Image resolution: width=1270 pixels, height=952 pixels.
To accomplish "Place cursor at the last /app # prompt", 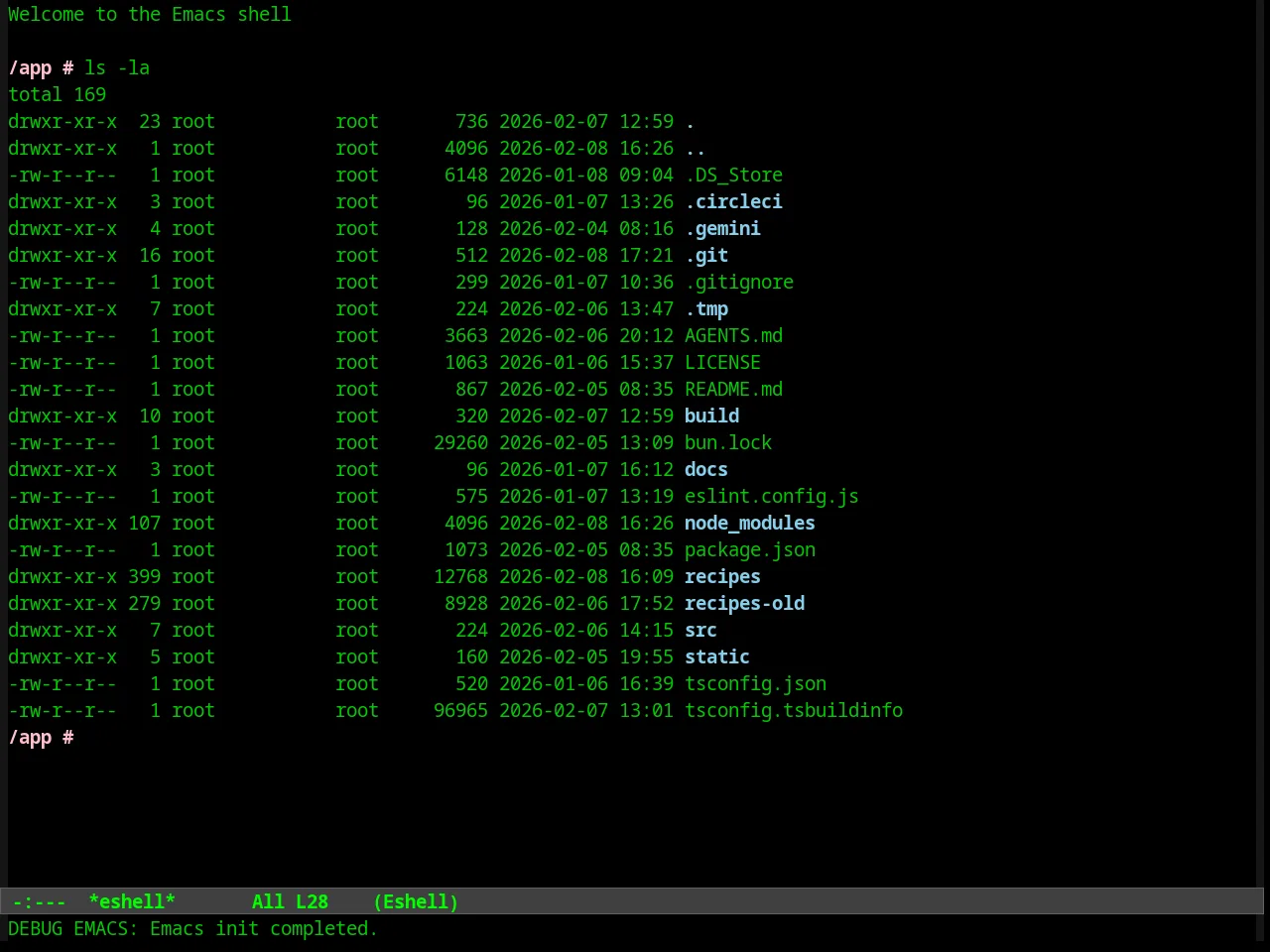I will 41,737.
